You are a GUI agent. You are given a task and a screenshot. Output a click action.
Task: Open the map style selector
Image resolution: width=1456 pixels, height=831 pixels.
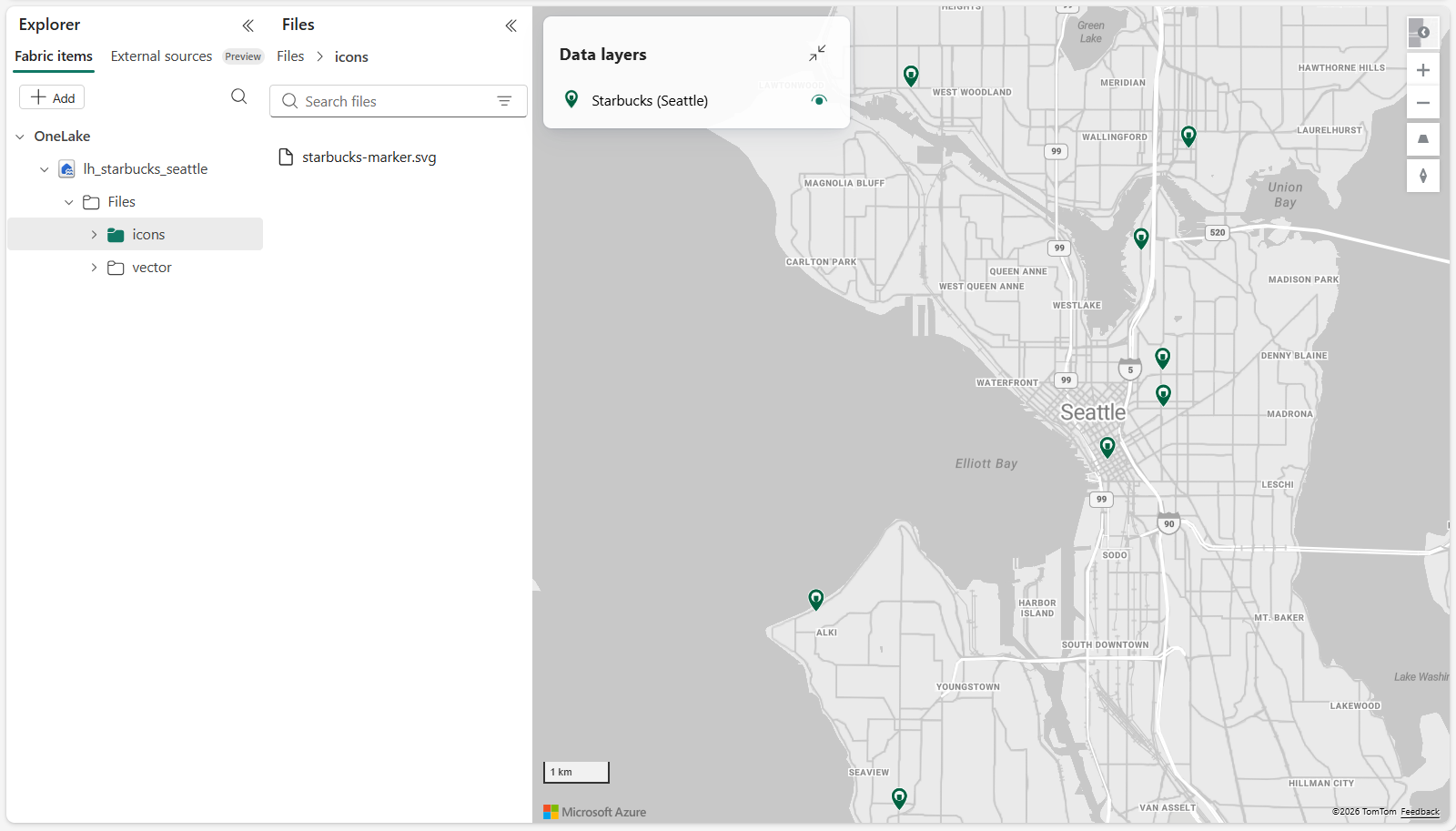coord(1423,33)
